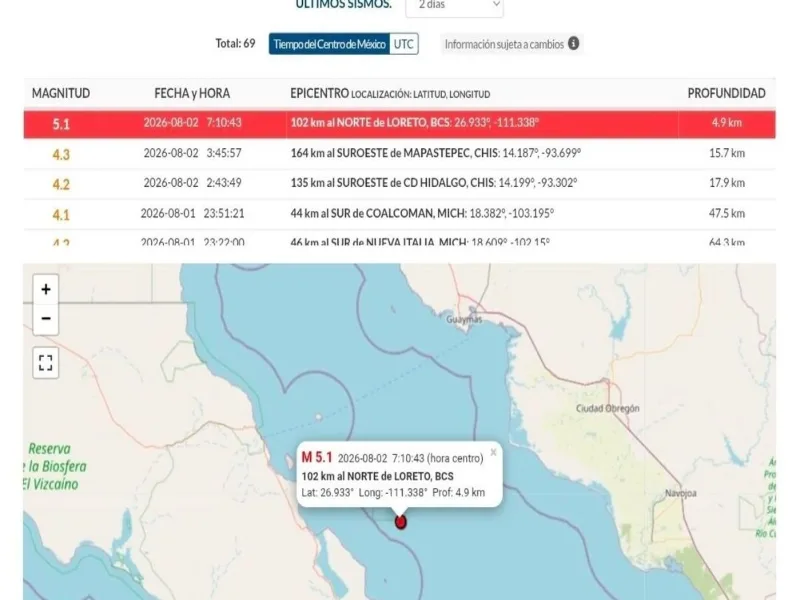Zoom out on the map
The image size is (800, 600).
coord(46,319)
